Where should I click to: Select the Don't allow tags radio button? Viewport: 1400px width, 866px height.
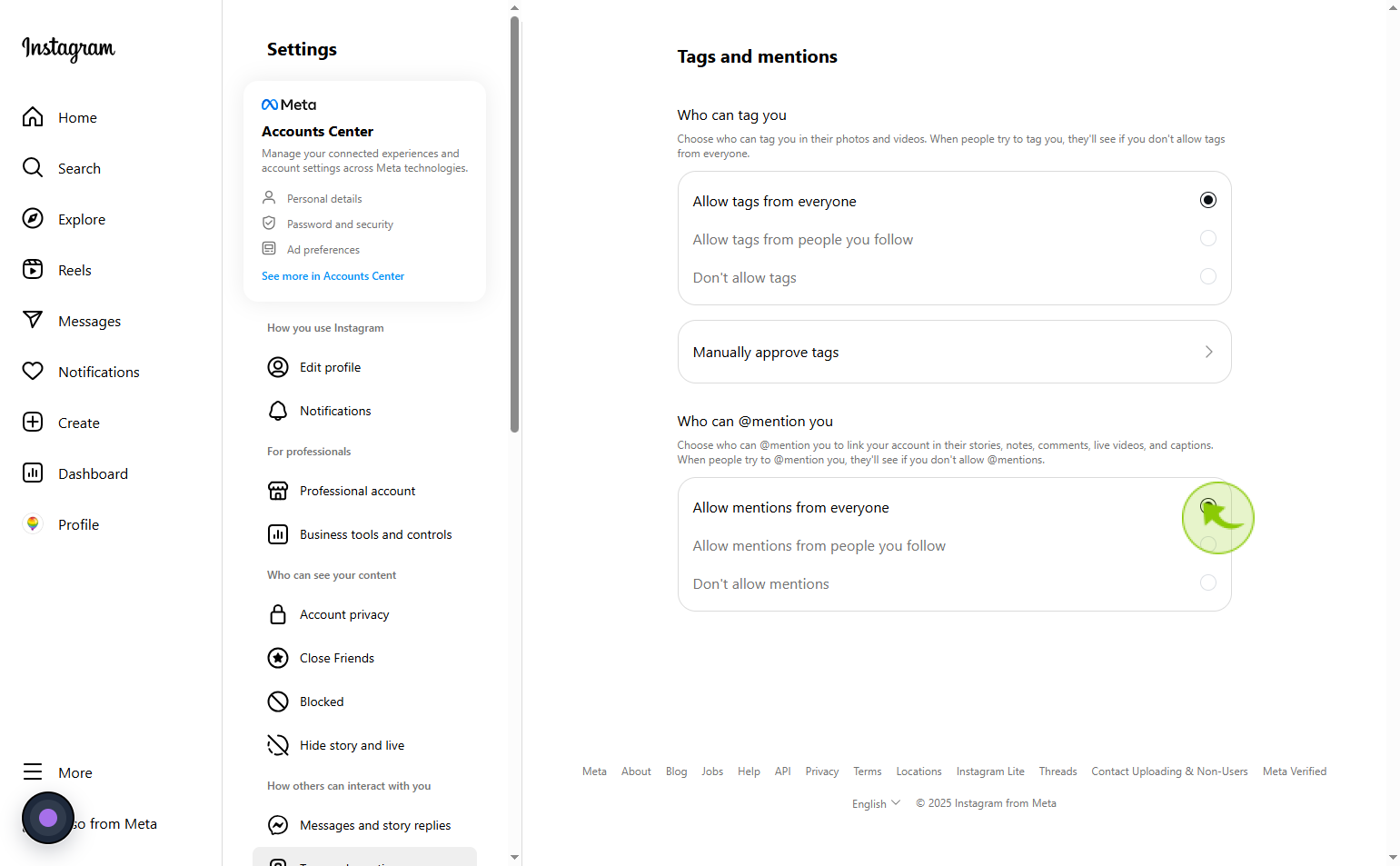(1207, 277)
